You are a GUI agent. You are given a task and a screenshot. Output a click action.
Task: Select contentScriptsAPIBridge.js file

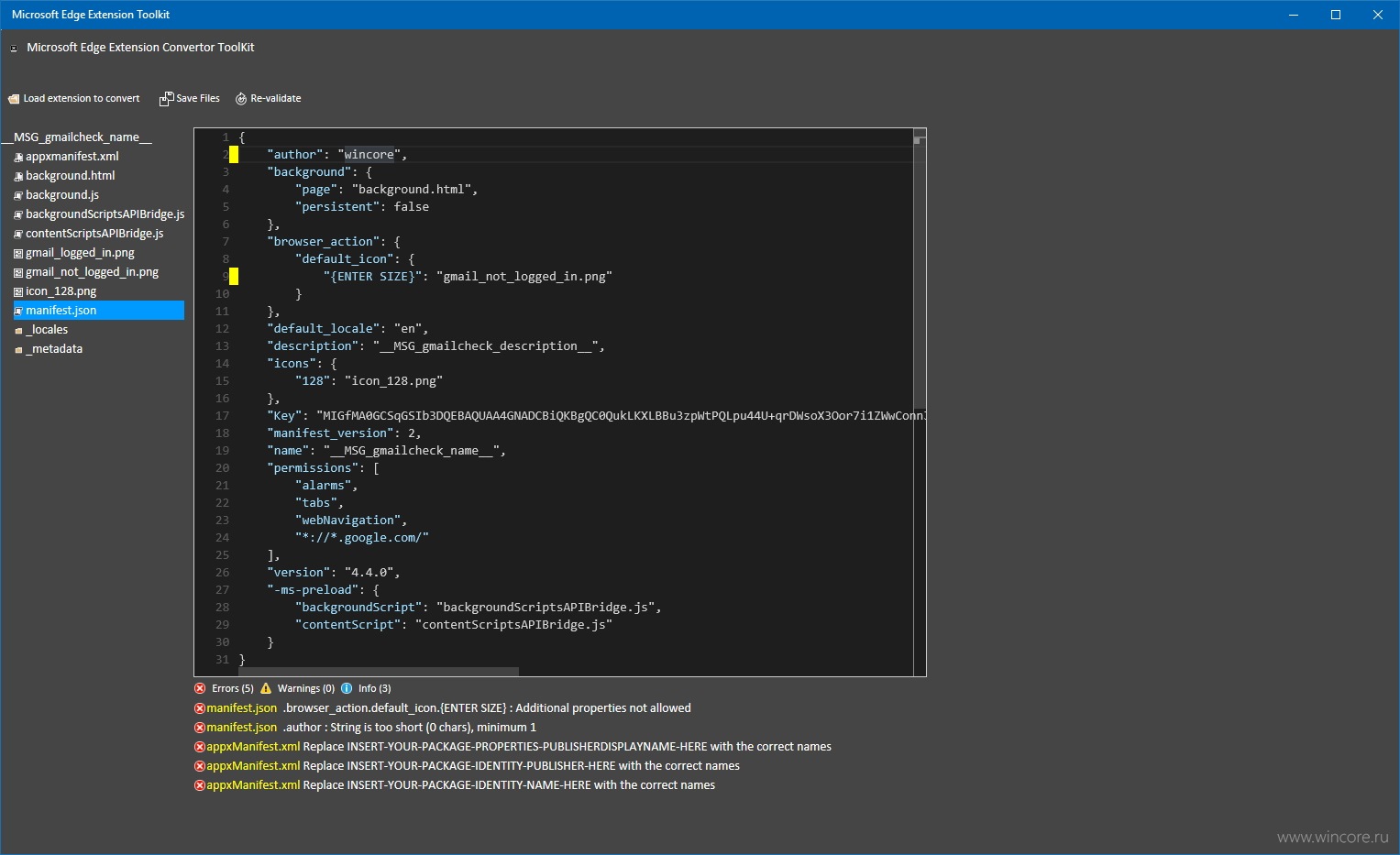click(x=94, y=234)
